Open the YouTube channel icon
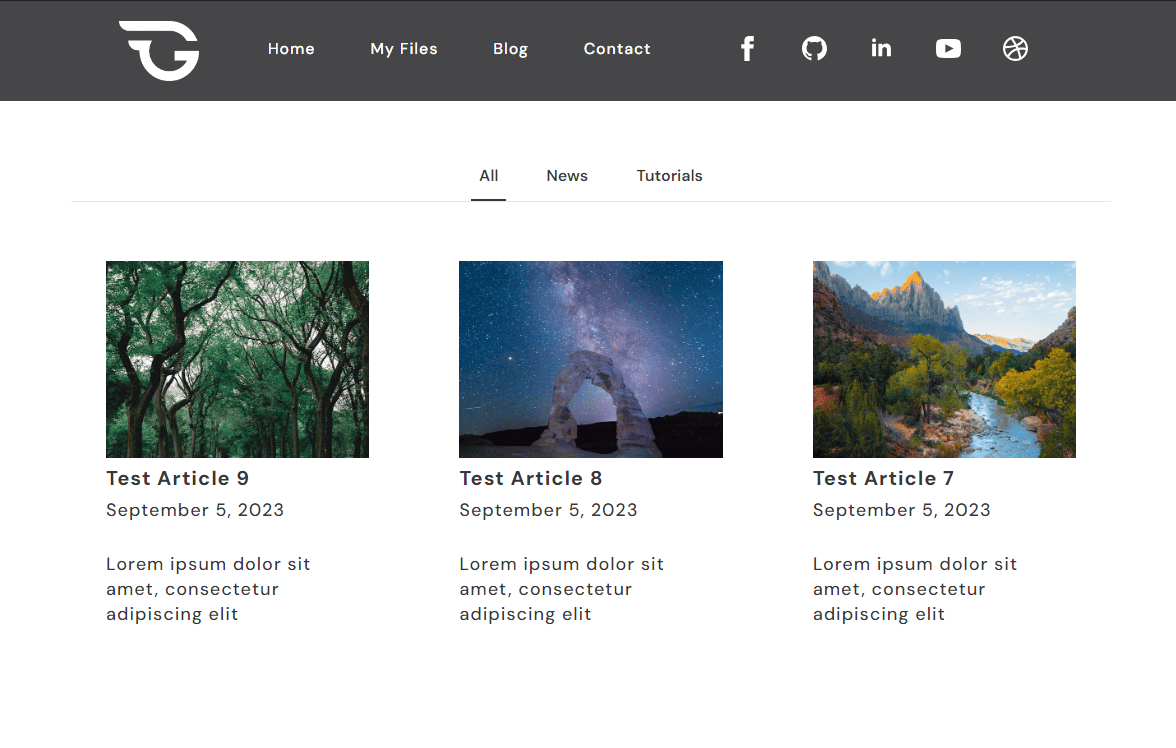Screen dimensions: 1176x748 (x=948, y=49)
